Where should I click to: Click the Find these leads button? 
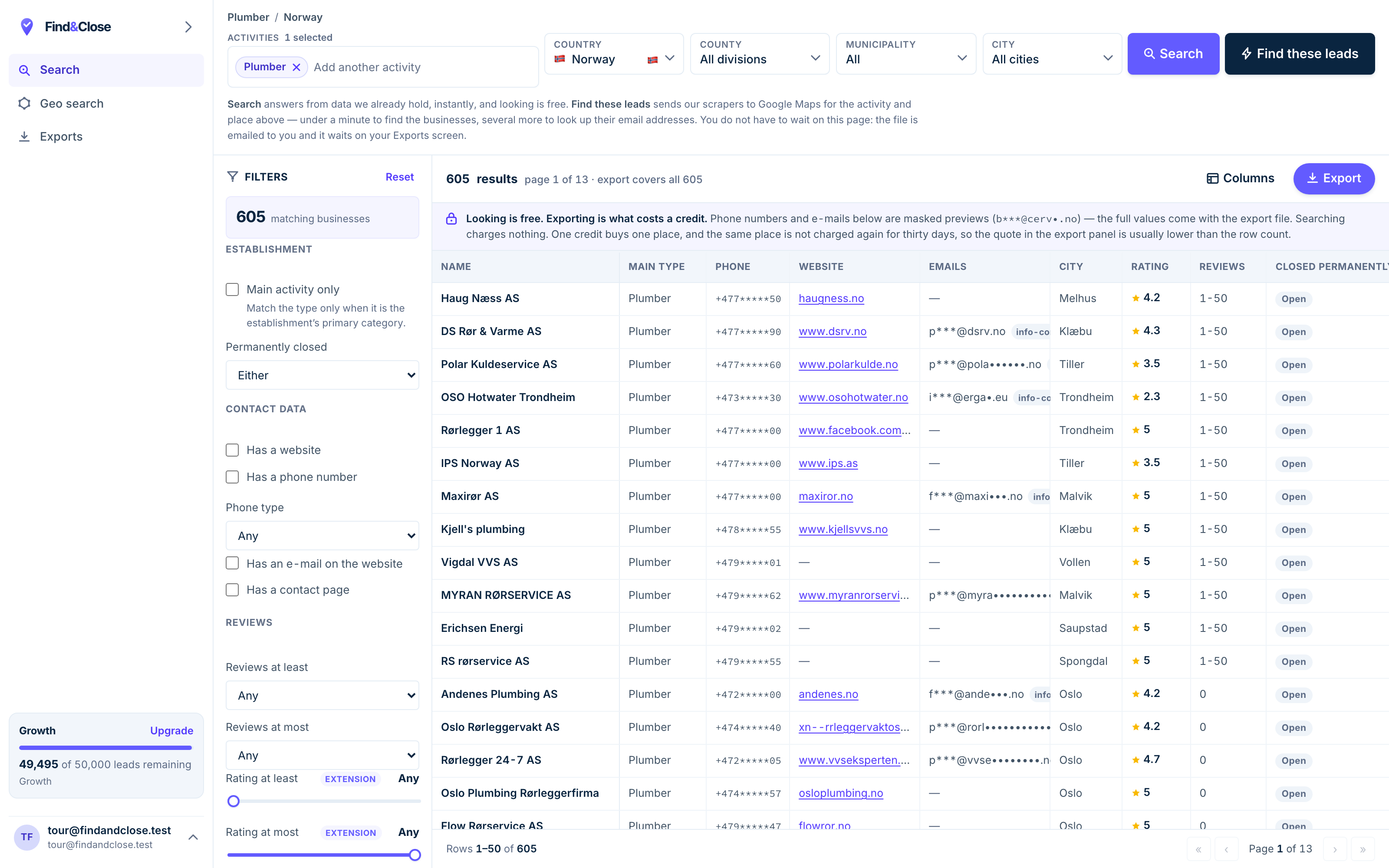click(1300, 53)
